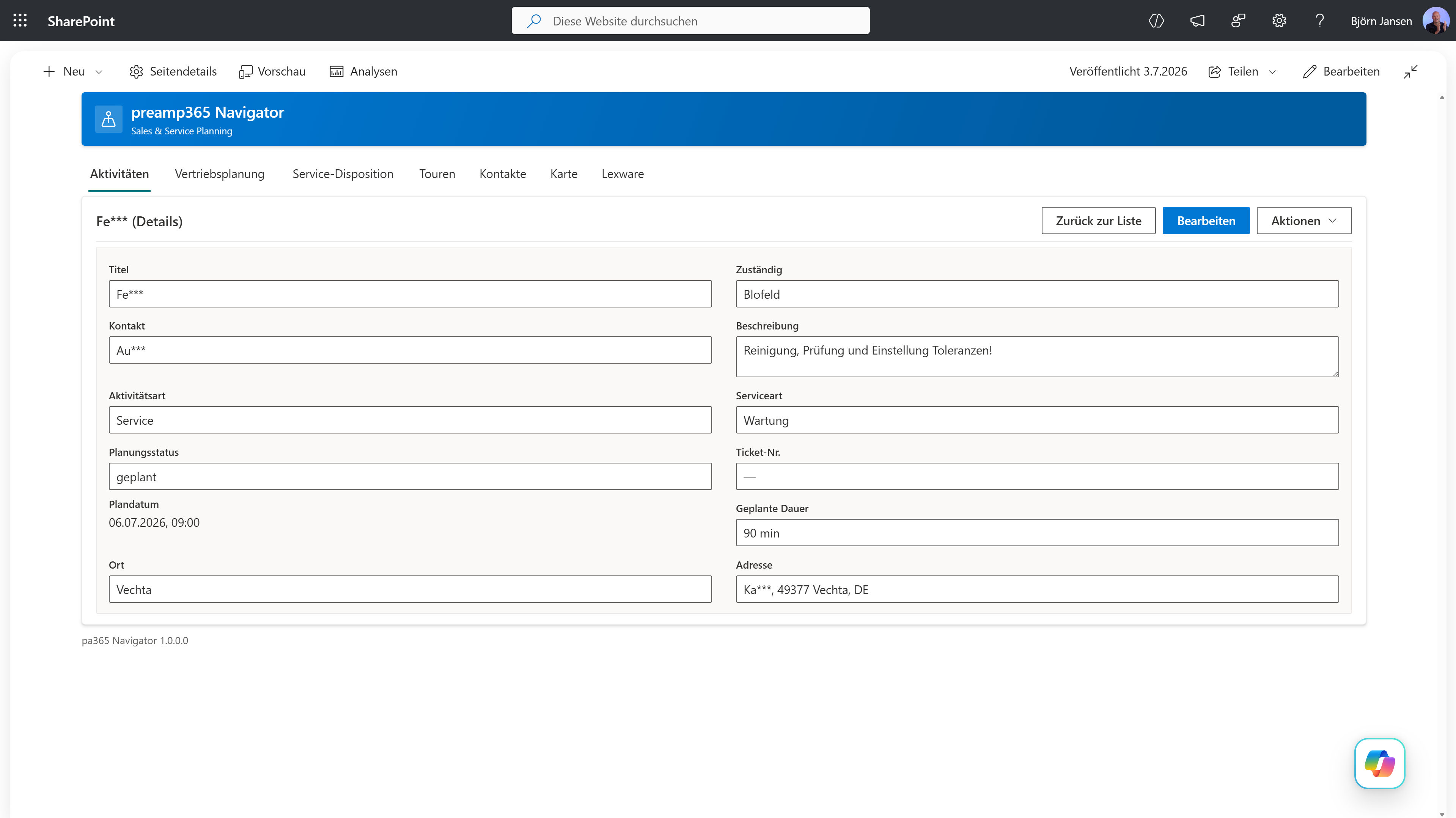Click the Kontakt field showing Au***
The image size is (1456, 818).
(x=410, y=350)
